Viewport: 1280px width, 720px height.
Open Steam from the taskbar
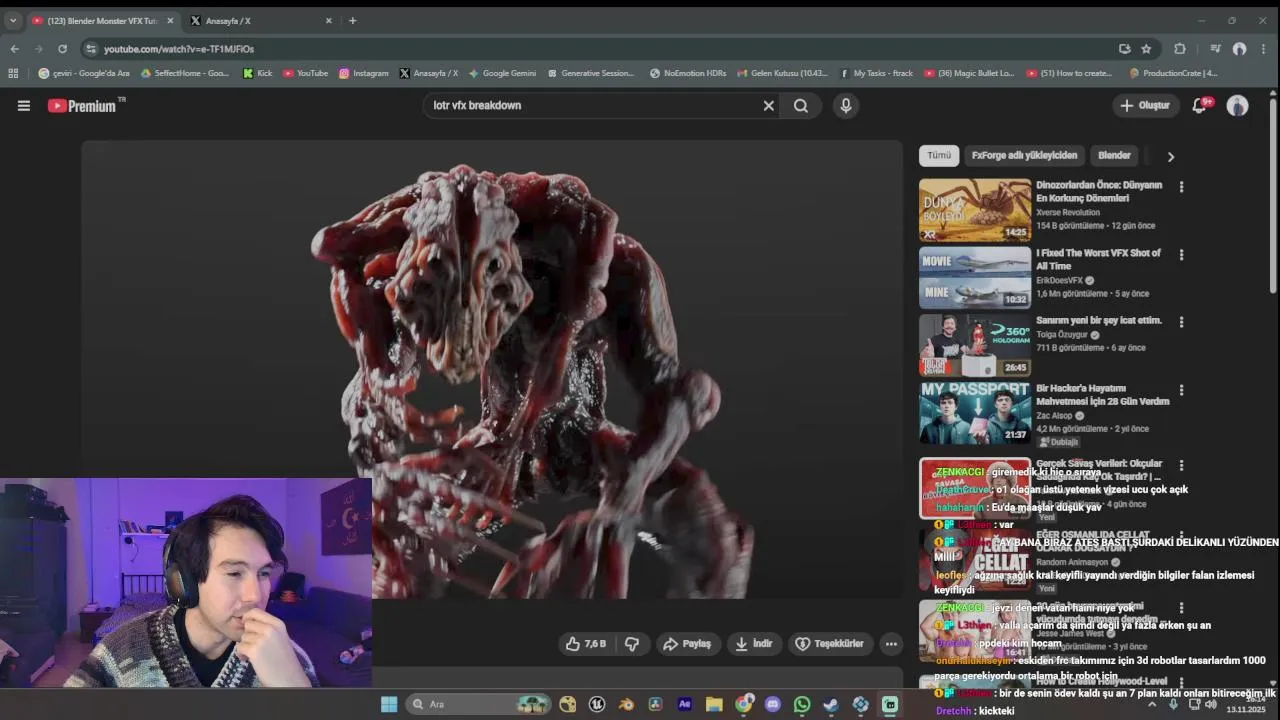[x=831, y=704]
